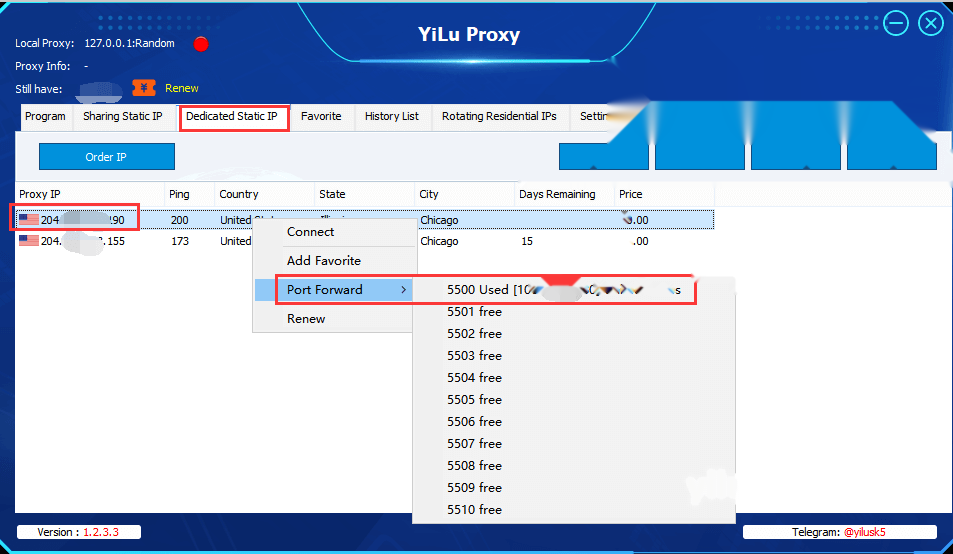The height and width of the screenshot is (554, 953).
Task: Open the Rotating Residential IPs tab
Action: click(499, 116)
